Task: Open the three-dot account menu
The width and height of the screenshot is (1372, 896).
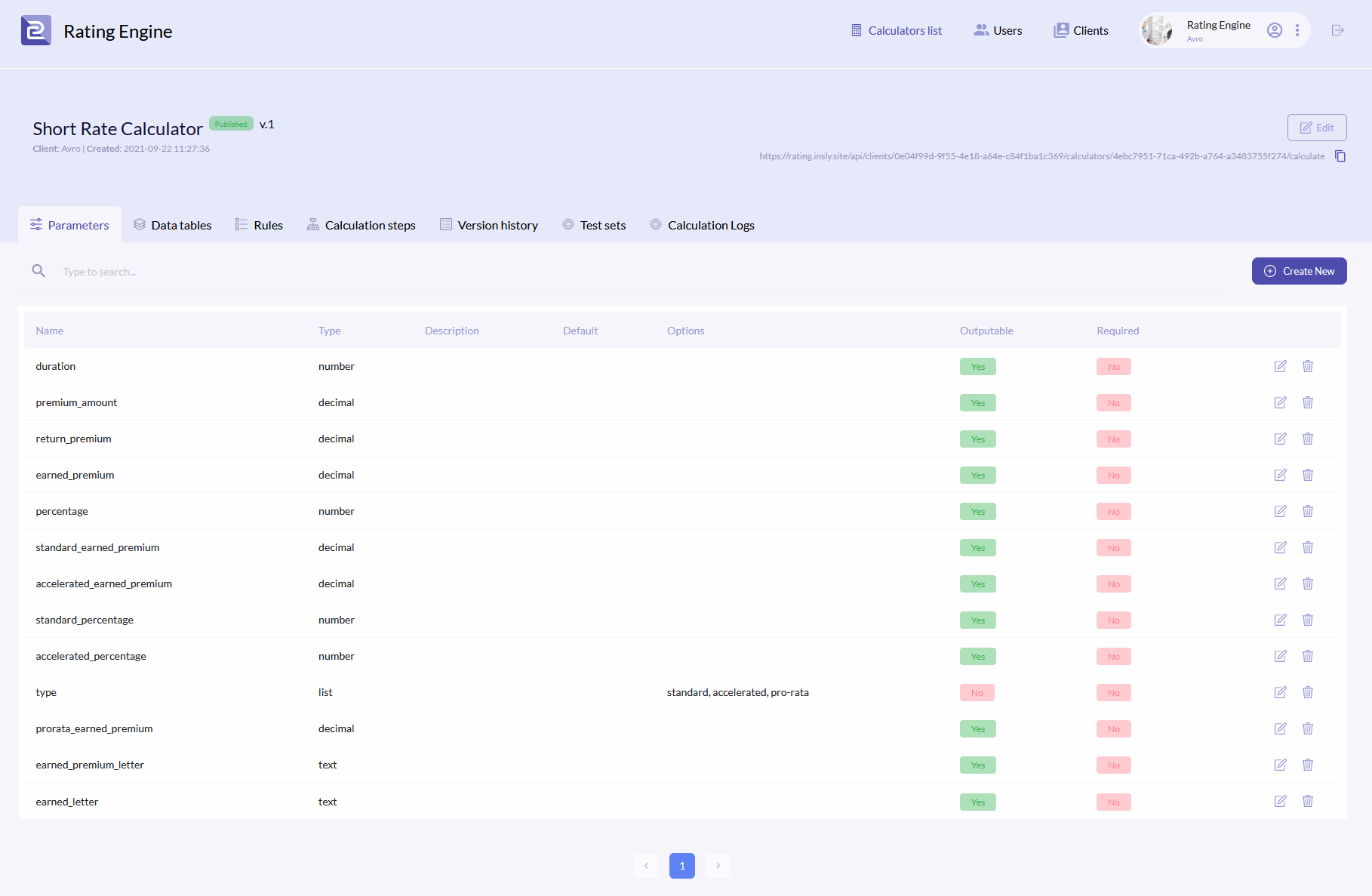Action: click(1297, 30)
